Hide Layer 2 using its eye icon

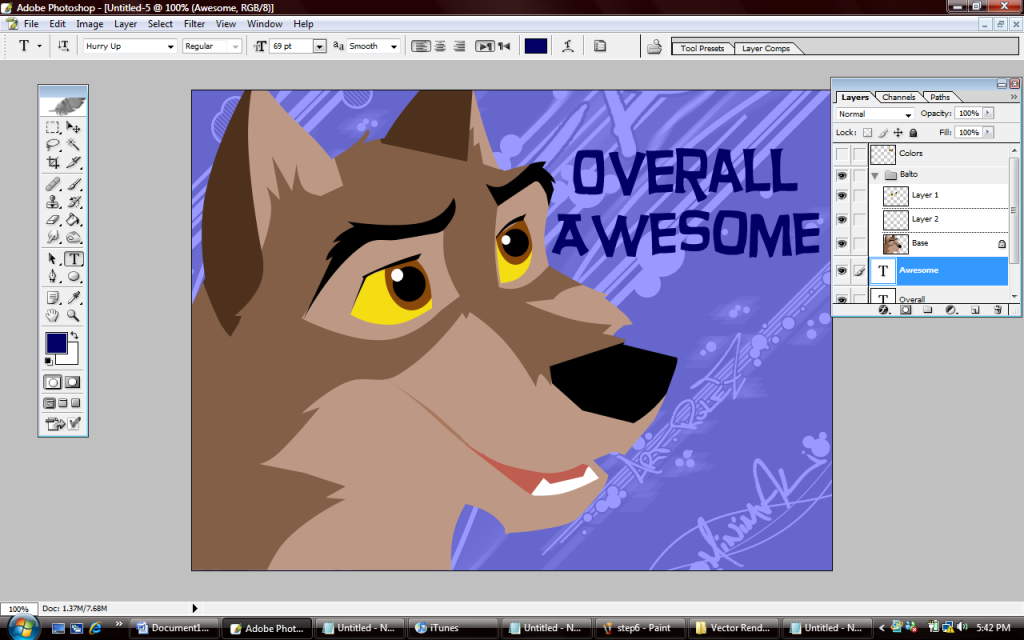click(x=842, y=219)
